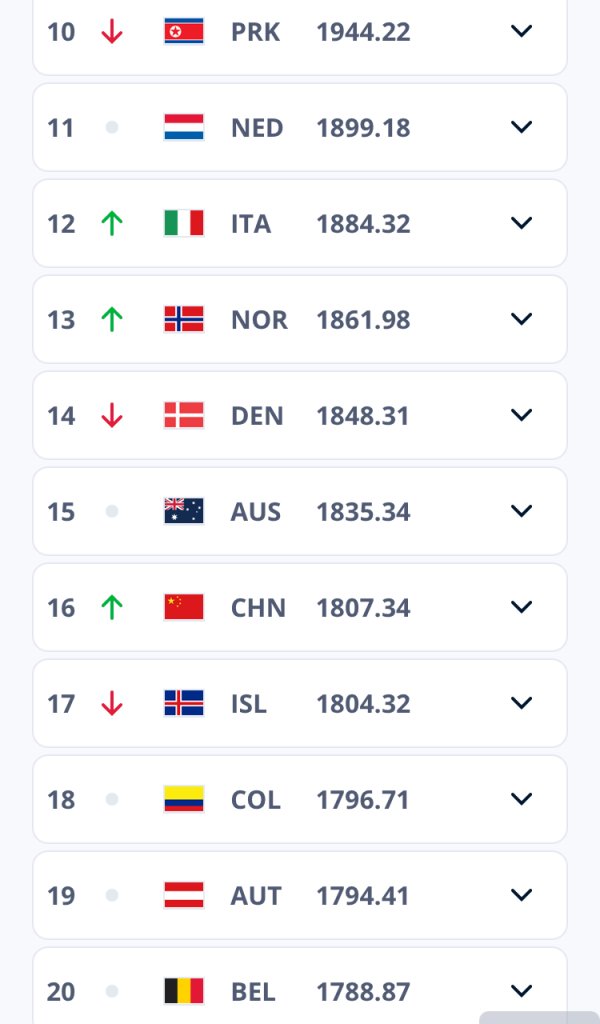The width and height of the screenshot is (600, 1024).
Task: Expand the PRK ranking row chevron
Action: click(521, 31)
